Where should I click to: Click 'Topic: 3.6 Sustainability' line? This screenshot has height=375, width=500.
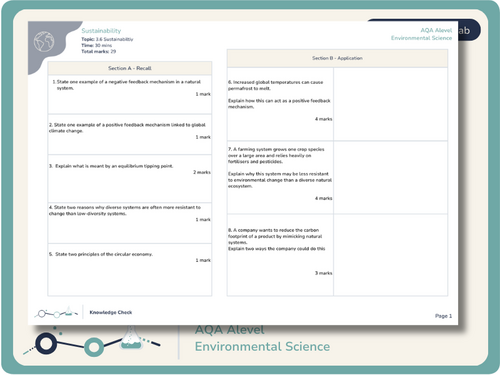pyautogui.click(x=107, y=39)
